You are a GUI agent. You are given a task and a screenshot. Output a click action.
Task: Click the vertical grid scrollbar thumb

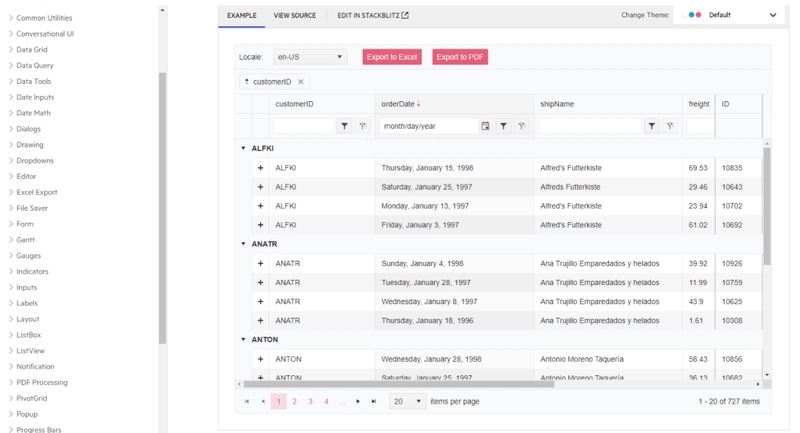(767, 206)
